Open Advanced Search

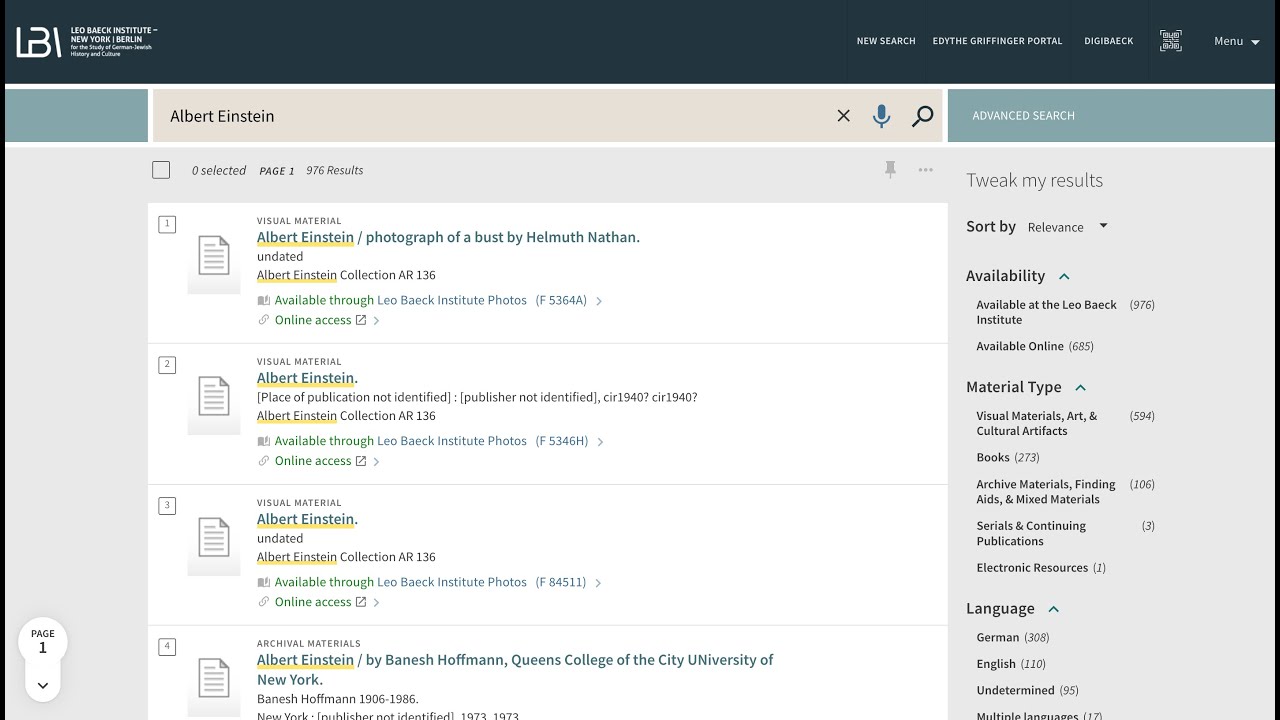coord(1023,116)
